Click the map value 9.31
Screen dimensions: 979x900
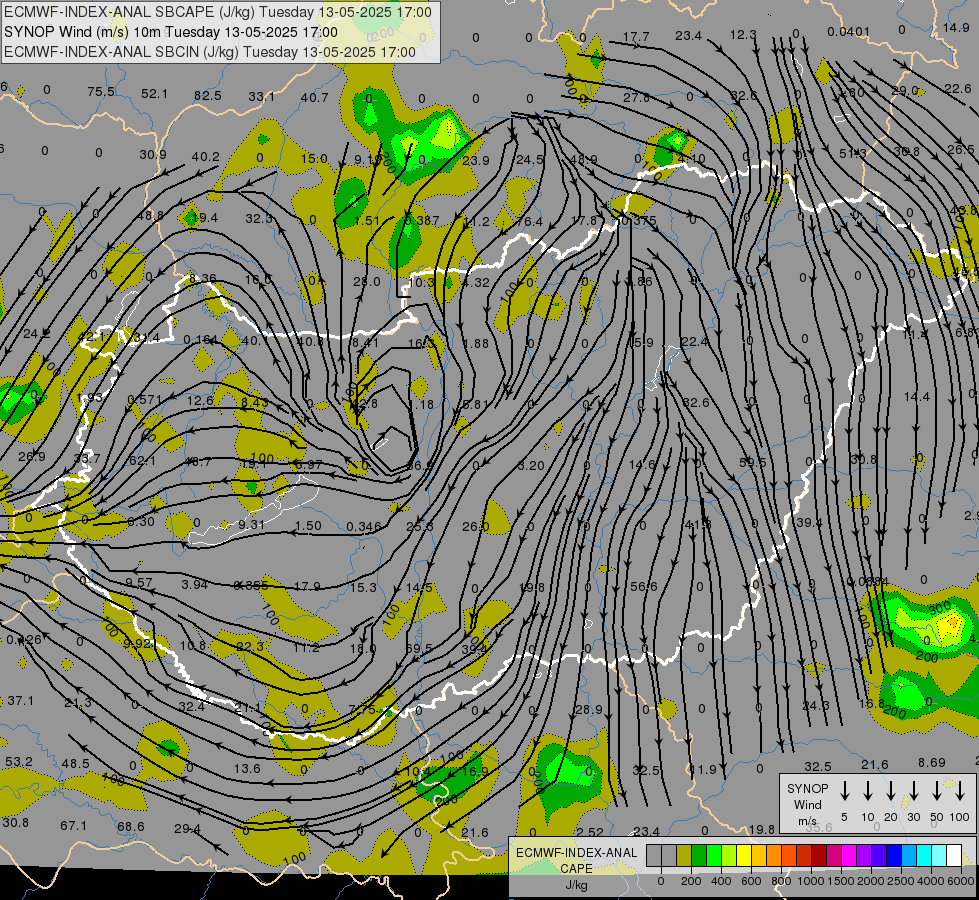(x=251, y=525)
